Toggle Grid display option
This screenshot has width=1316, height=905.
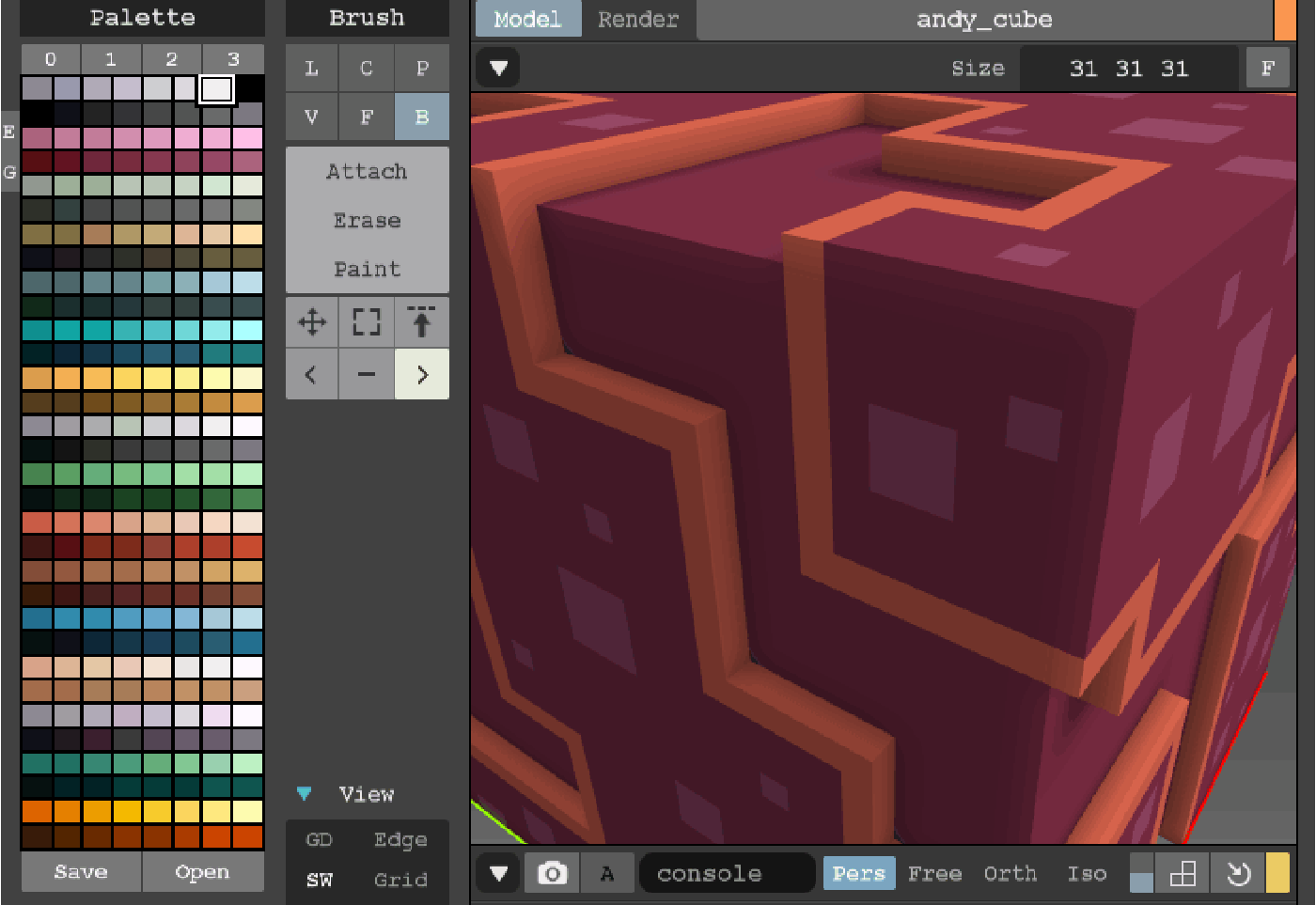(x=400, y=880)
